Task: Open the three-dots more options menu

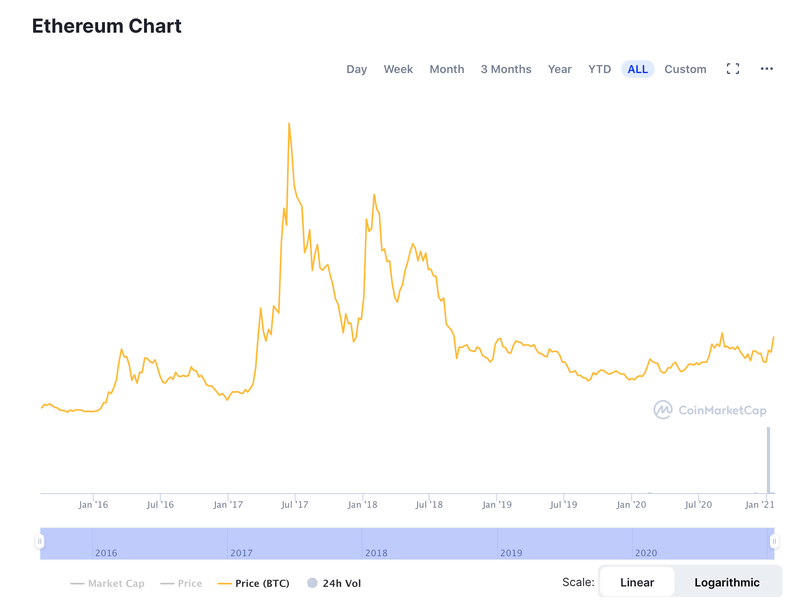Action: point(767,69)
